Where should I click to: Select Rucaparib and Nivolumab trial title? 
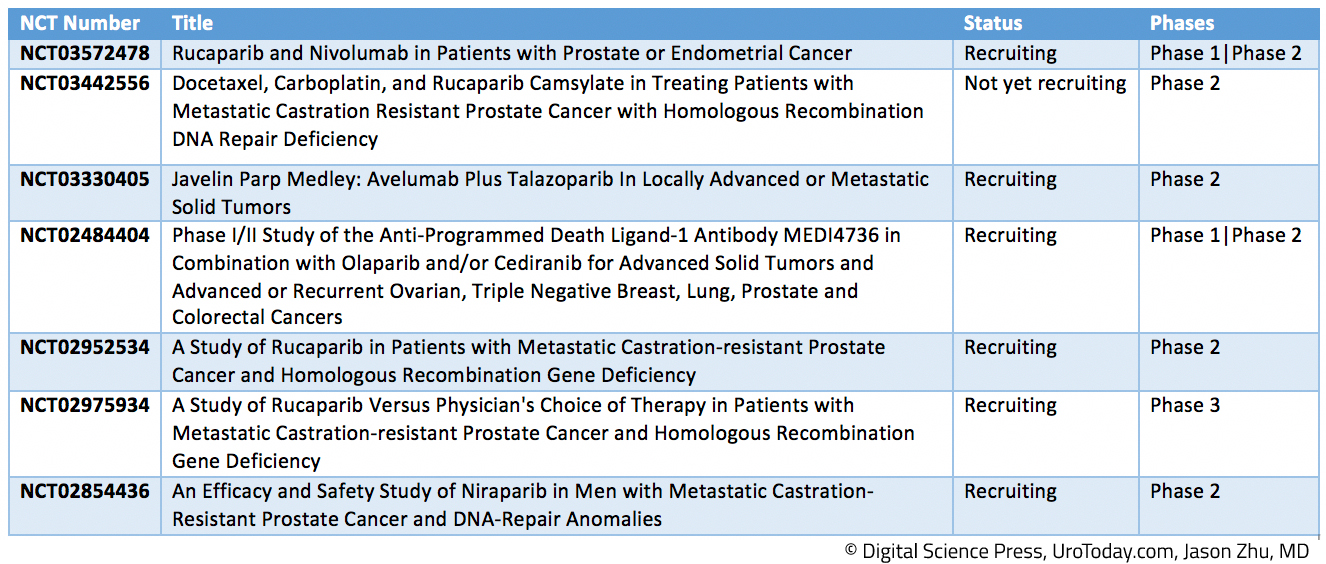(512, 54)
